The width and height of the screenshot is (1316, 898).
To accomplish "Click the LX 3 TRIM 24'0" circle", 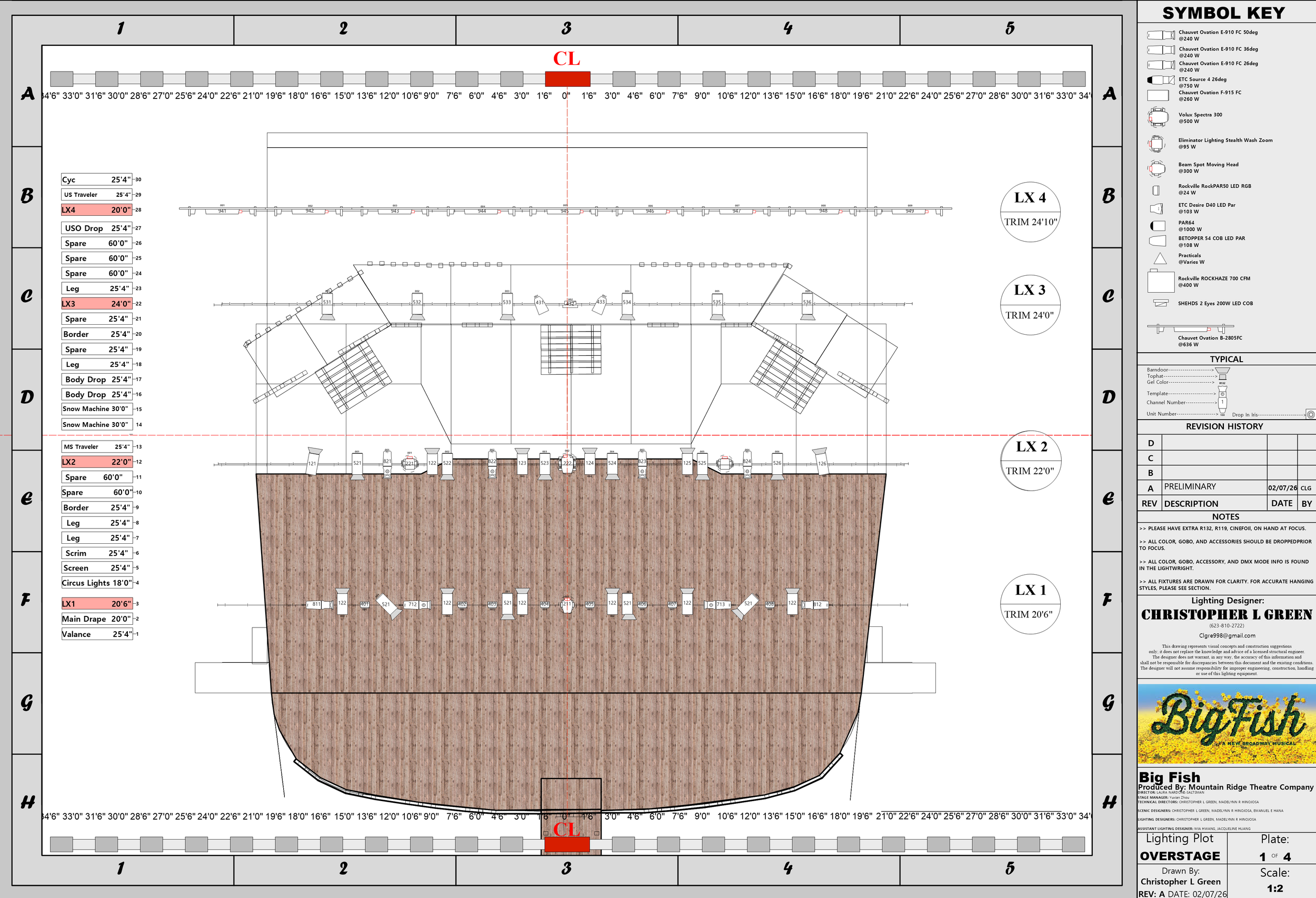I will coord(1030,305).
